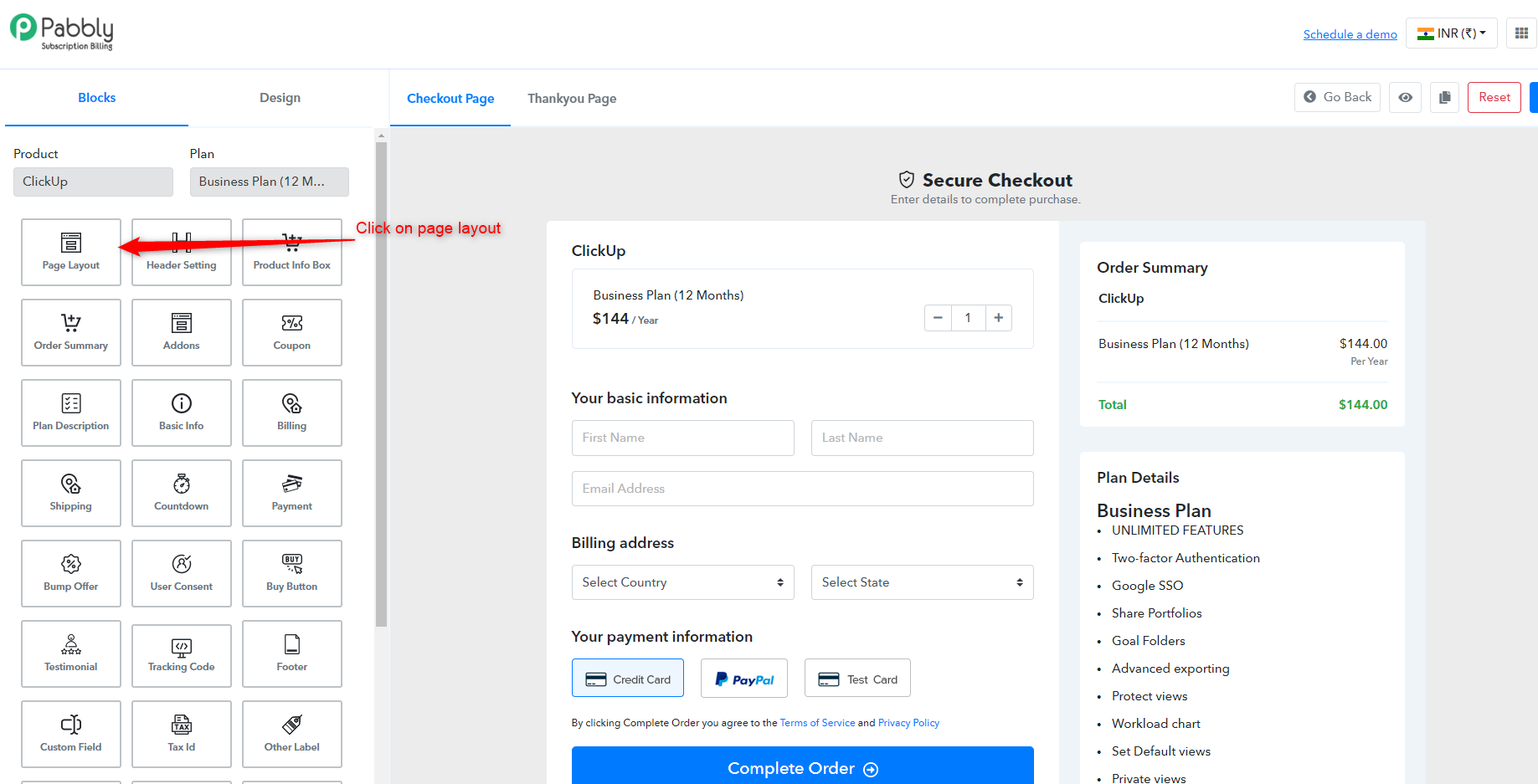Switch to the Design tab
Viewport: 1538px width, 784px height.
(x=280, y=98)
